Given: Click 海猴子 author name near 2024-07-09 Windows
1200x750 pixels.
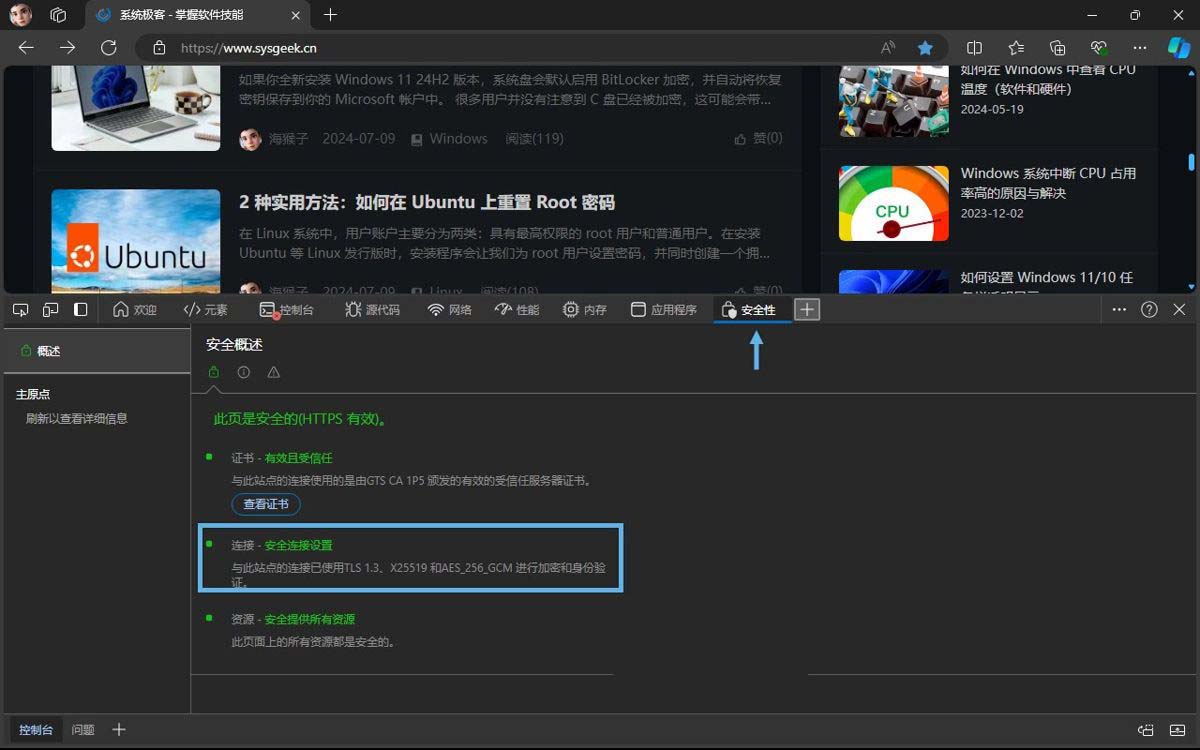Looking at the screenshot, I should pos(290,139).
